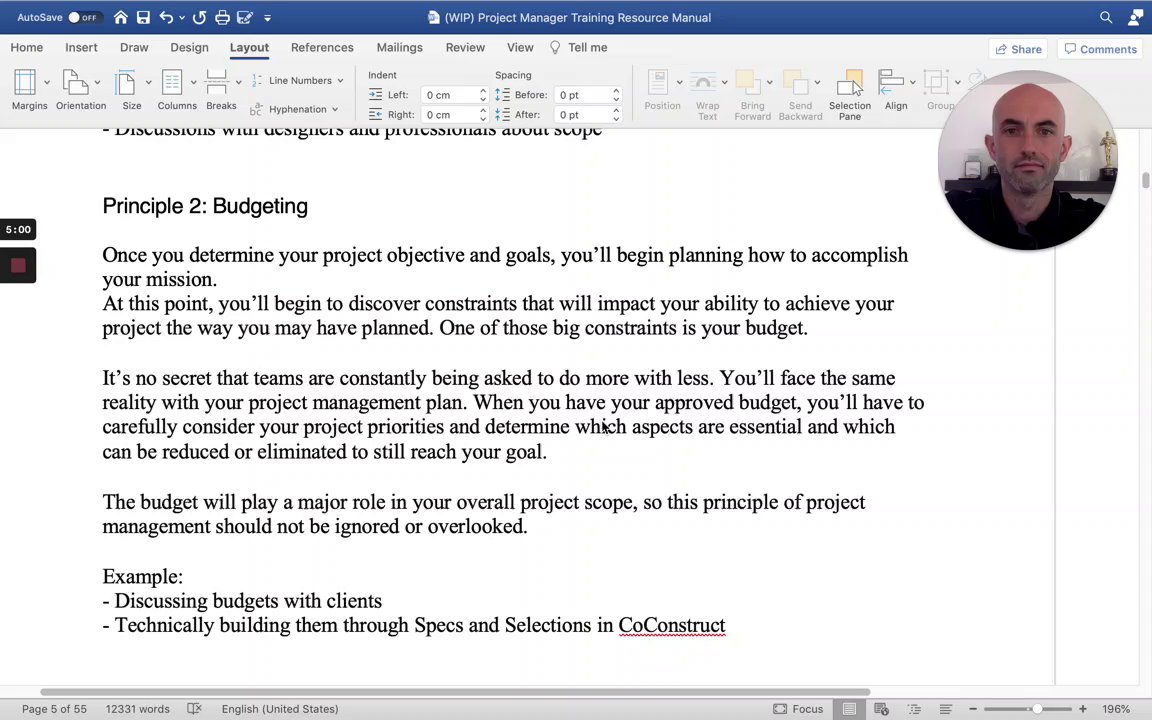Zoom in with the plus button
The image size is (1152, 720).
1082,709
